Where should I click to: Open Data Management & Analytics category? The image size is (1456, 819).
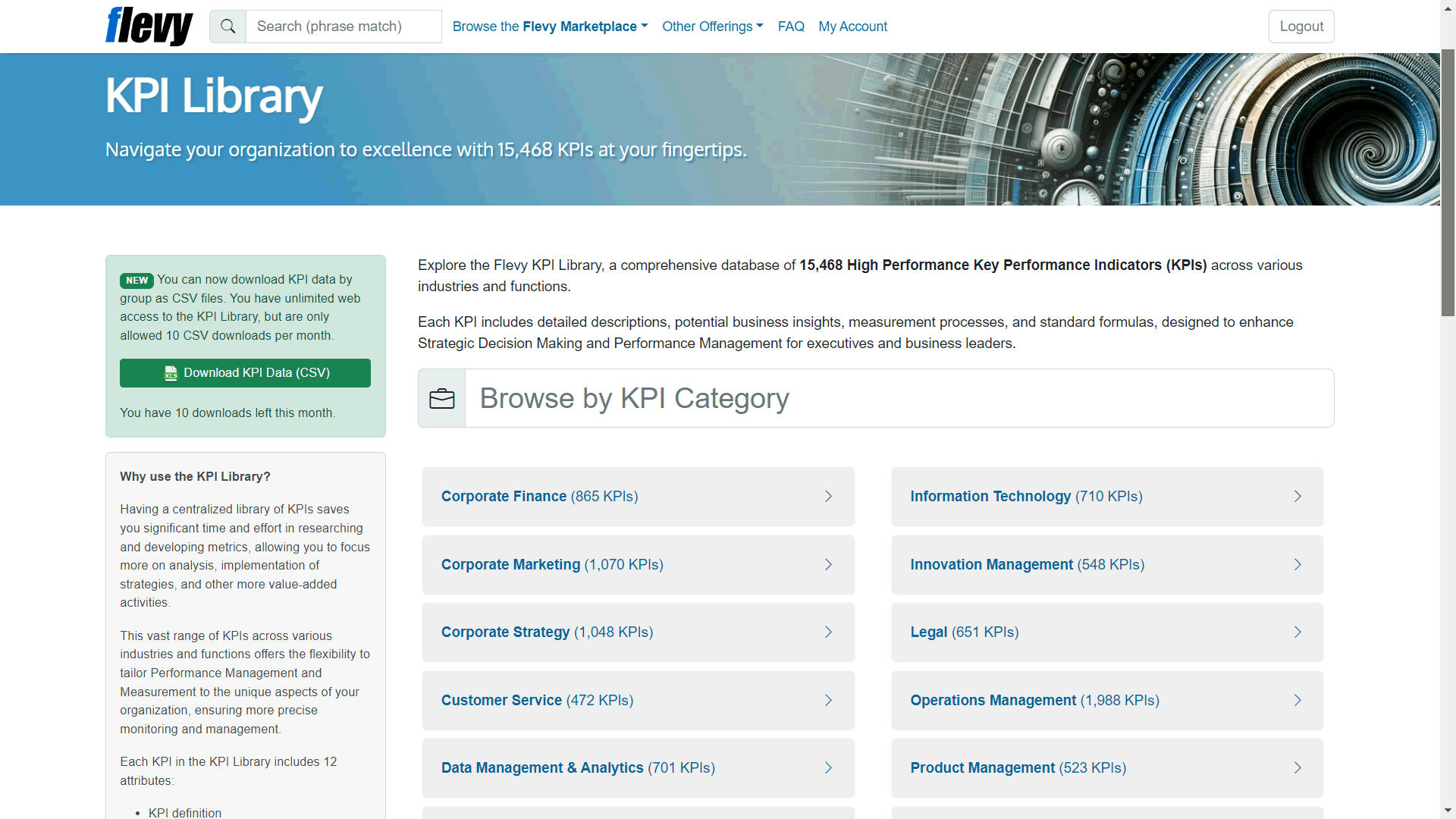click(x=638, y=768)
